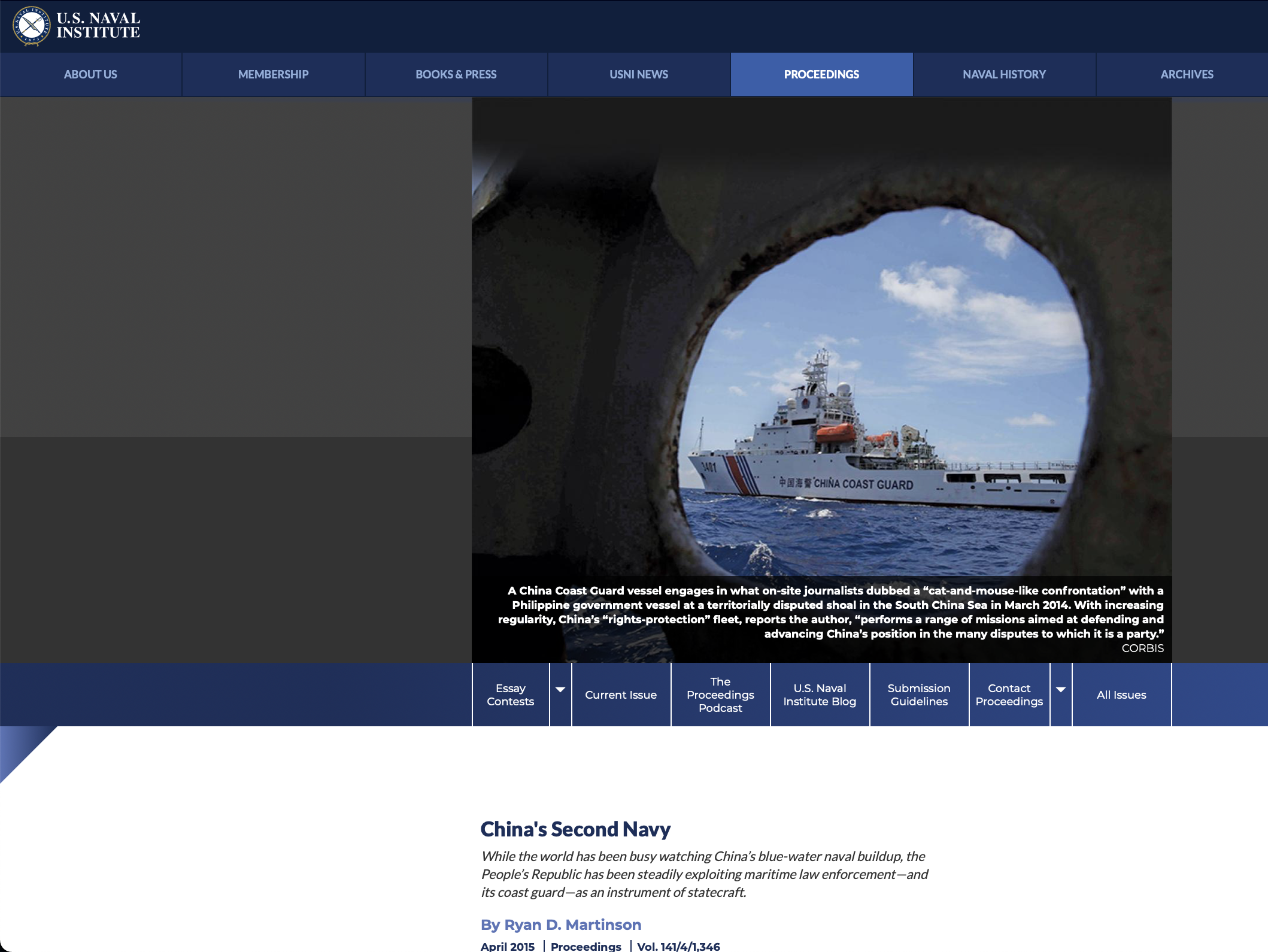This screenshot has height=952, width=1268.
Task: Open The Proceedings Podcast link
Action: coord(720,695)
